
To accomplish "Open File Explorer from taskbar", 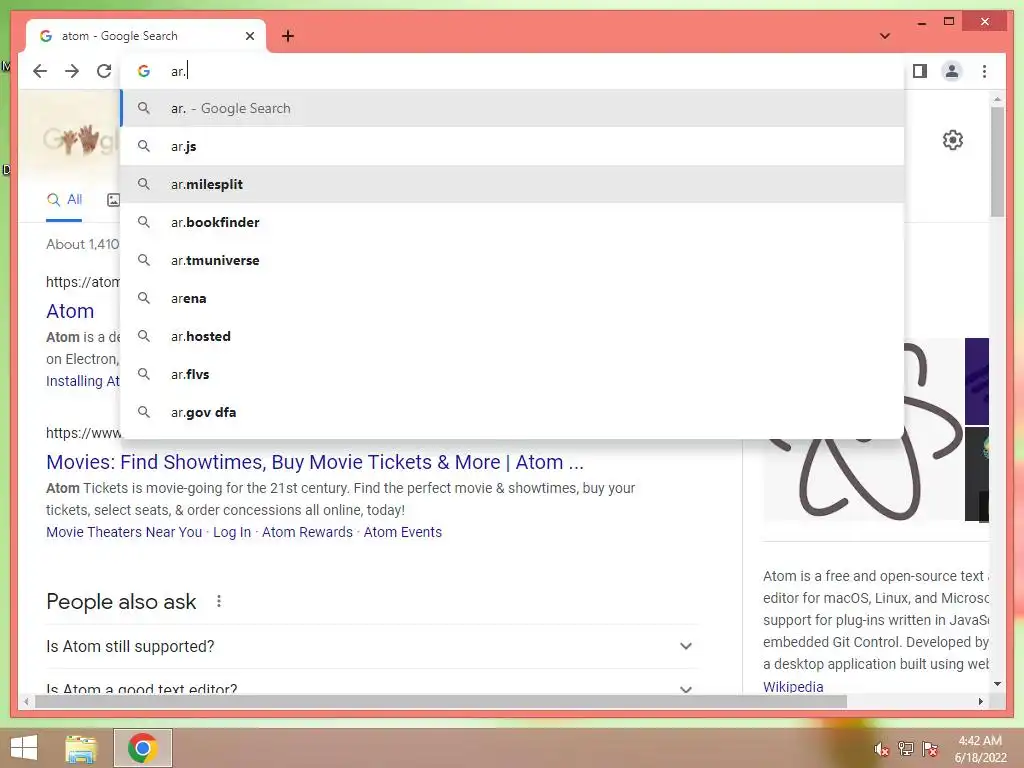I will point(81,748).
